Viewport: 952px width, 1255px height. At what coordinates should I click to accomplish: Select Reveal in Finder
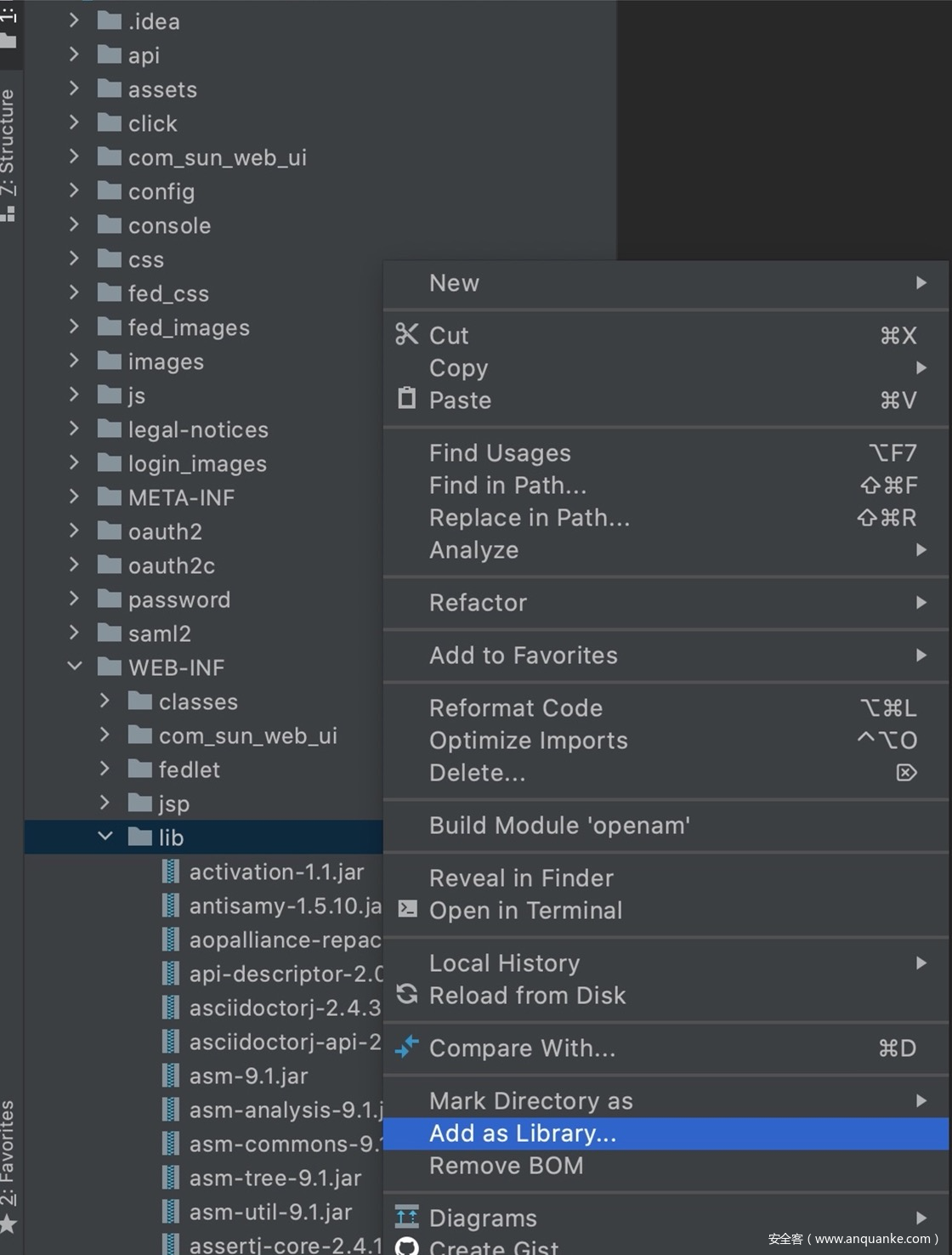pos(521,878)
